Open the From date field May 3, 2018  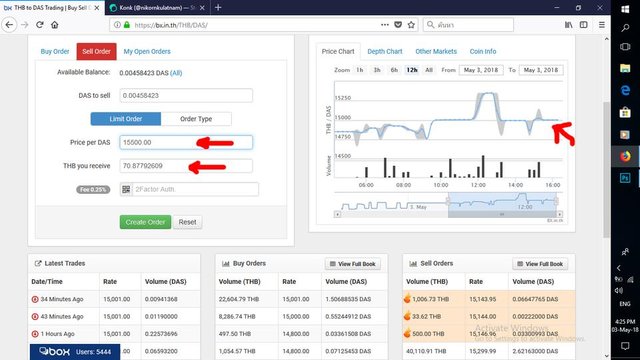(x=481, y=70)
